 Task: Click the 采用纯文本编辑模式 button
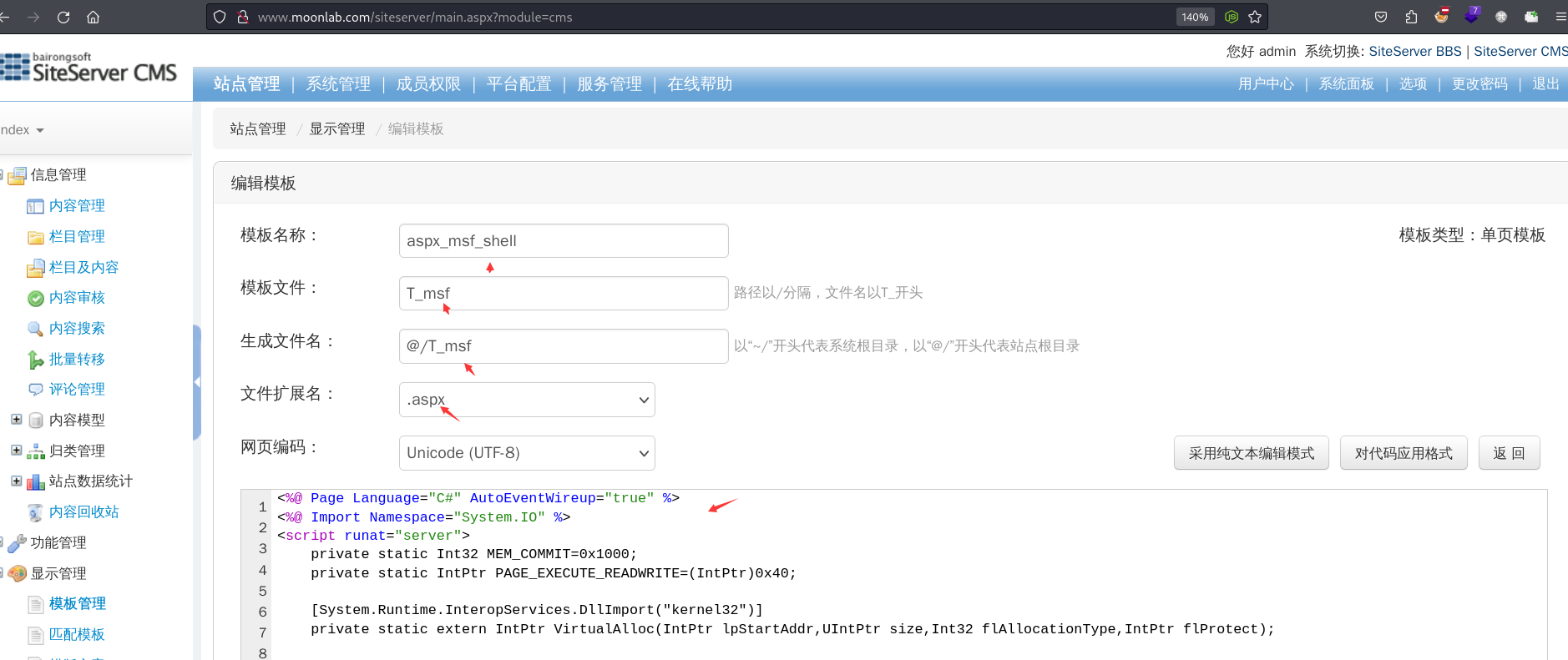pyautogui.click(x=1251, y=453)
